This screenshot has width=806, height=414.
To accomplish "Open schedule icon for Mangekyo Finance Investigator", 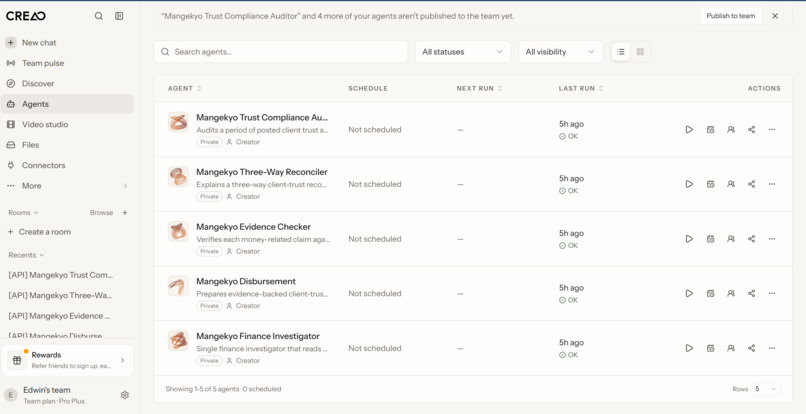I will pos(710,348).
